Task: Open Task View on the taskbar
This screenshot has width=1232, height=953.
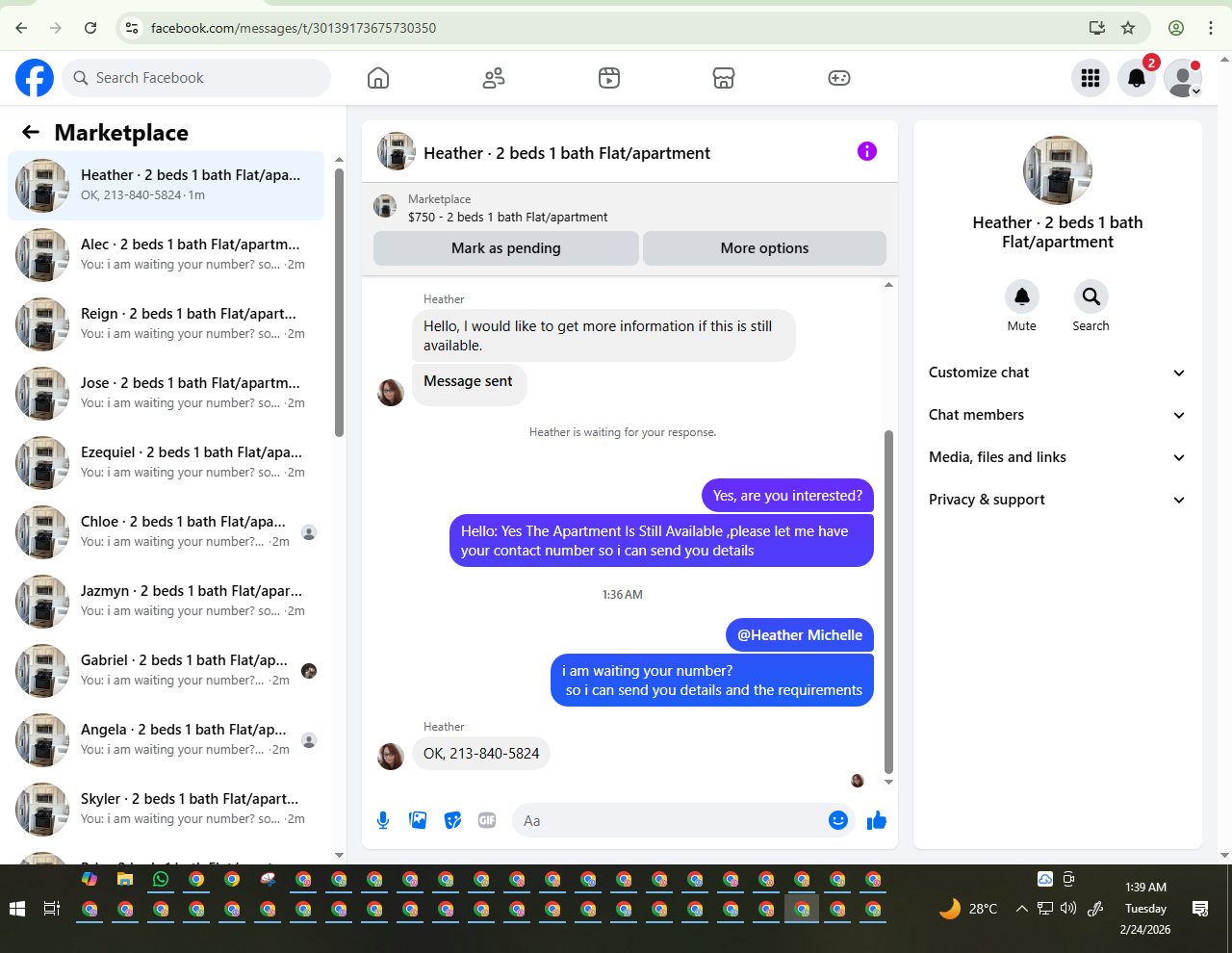Action: 52,909
